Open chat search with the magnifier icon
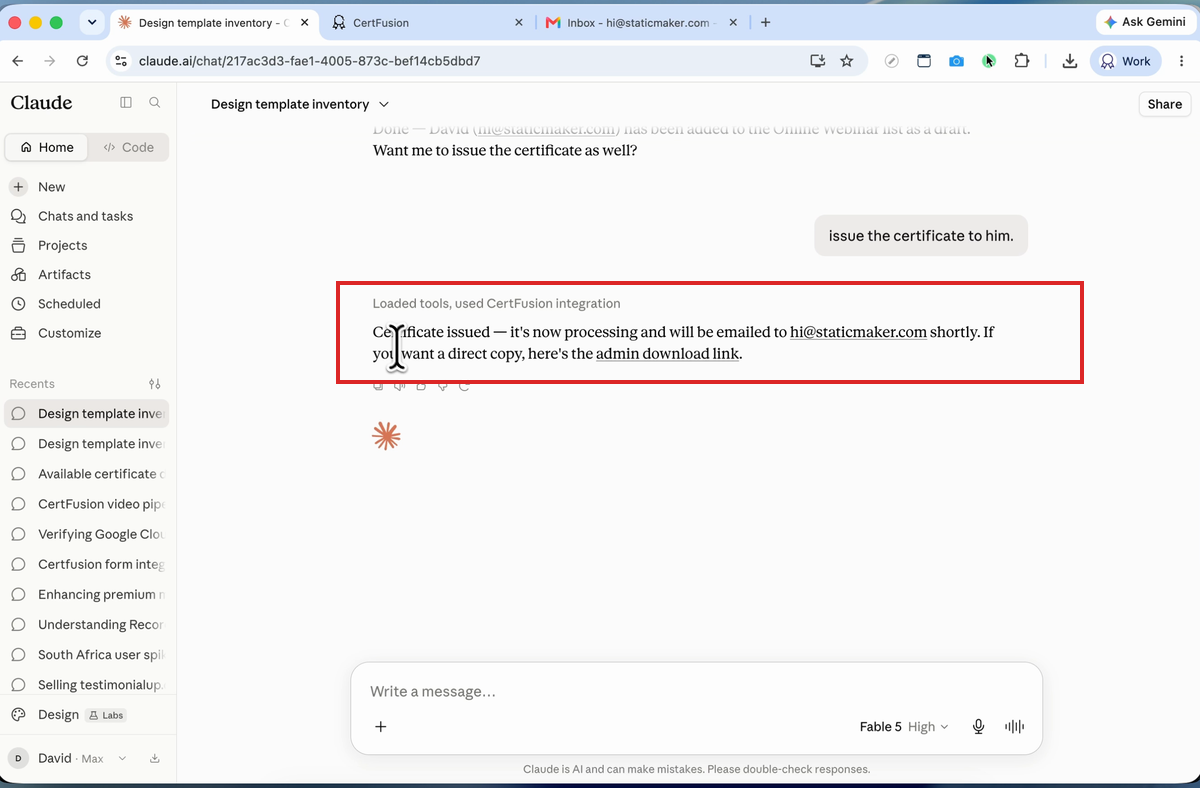1200x788 pixels. pyautogui.click(x=155, y=102)
